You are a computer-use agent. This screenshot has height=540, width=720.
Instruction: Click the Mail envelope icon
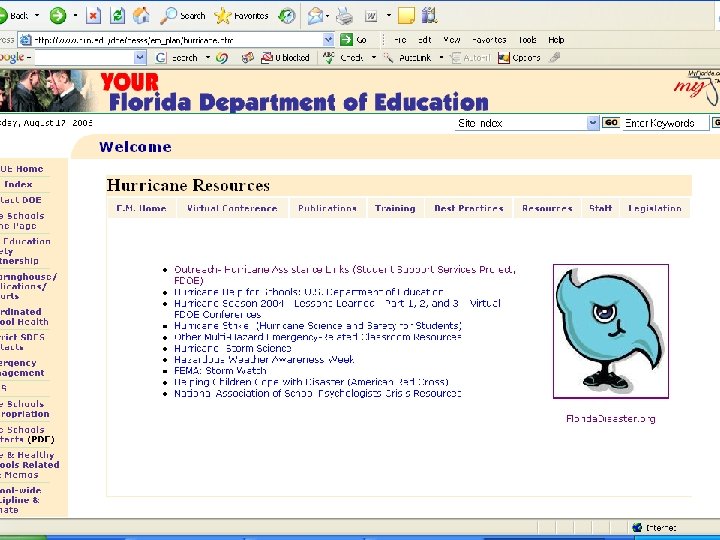[x=315, y=16]
